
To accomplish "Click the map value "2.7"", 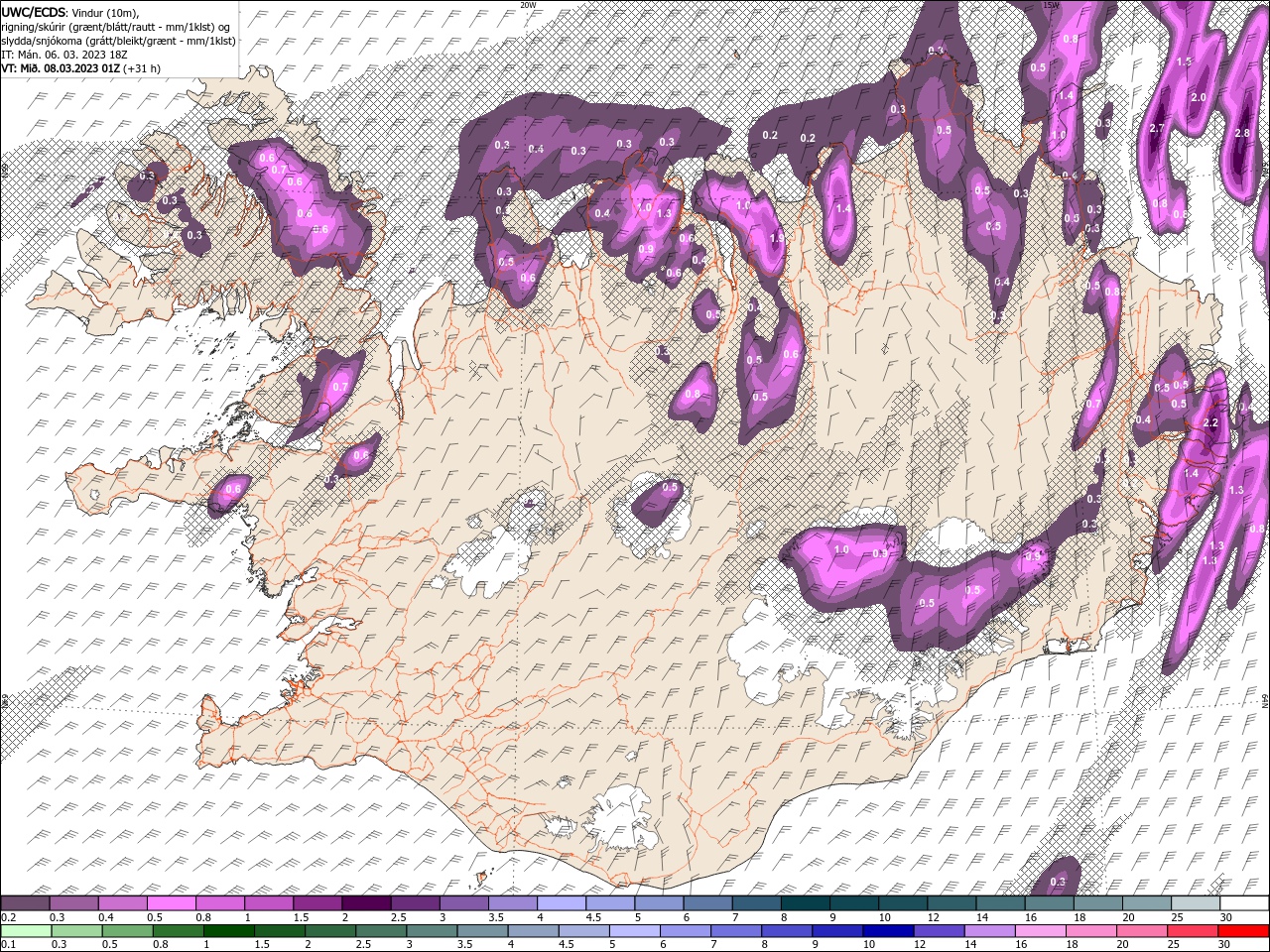I will click(1156, 129).
